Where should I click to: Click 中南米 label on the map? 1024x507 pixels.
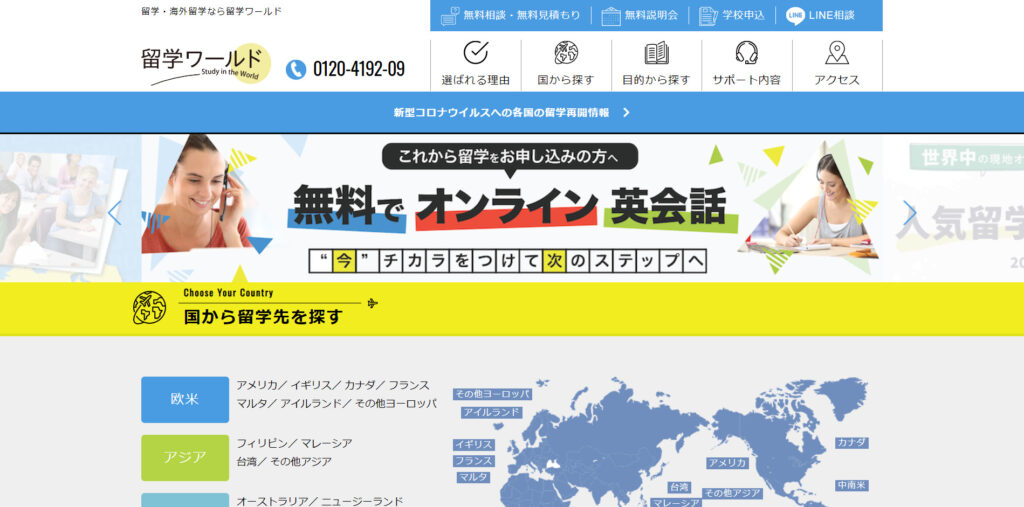pos(852,485)
